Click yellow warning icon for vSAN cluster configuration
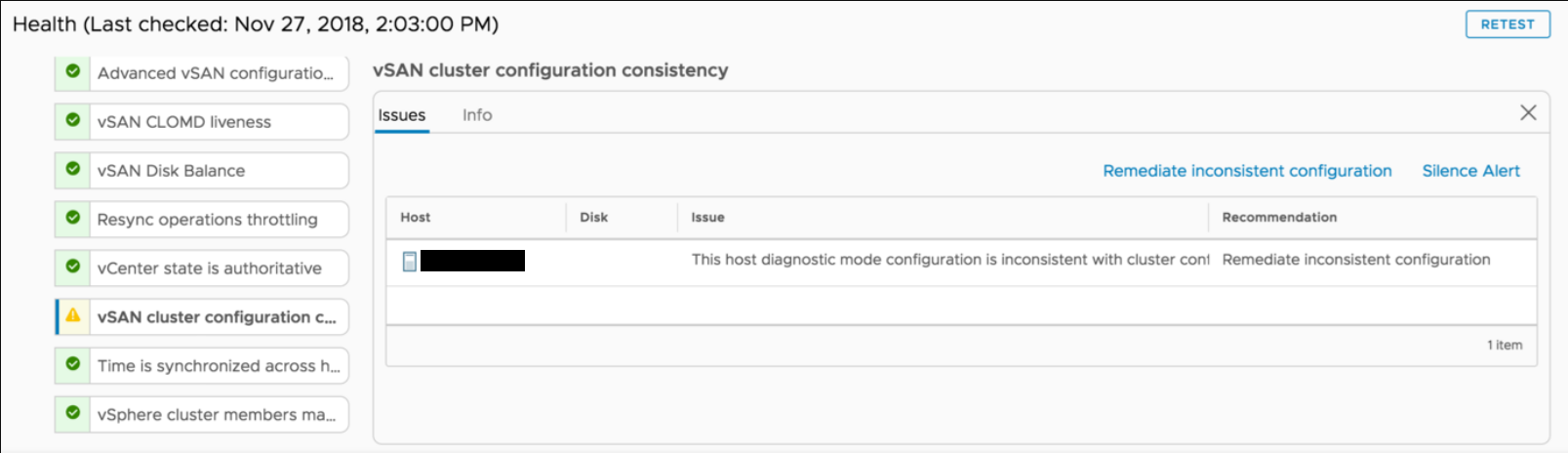 click(73, 315)
